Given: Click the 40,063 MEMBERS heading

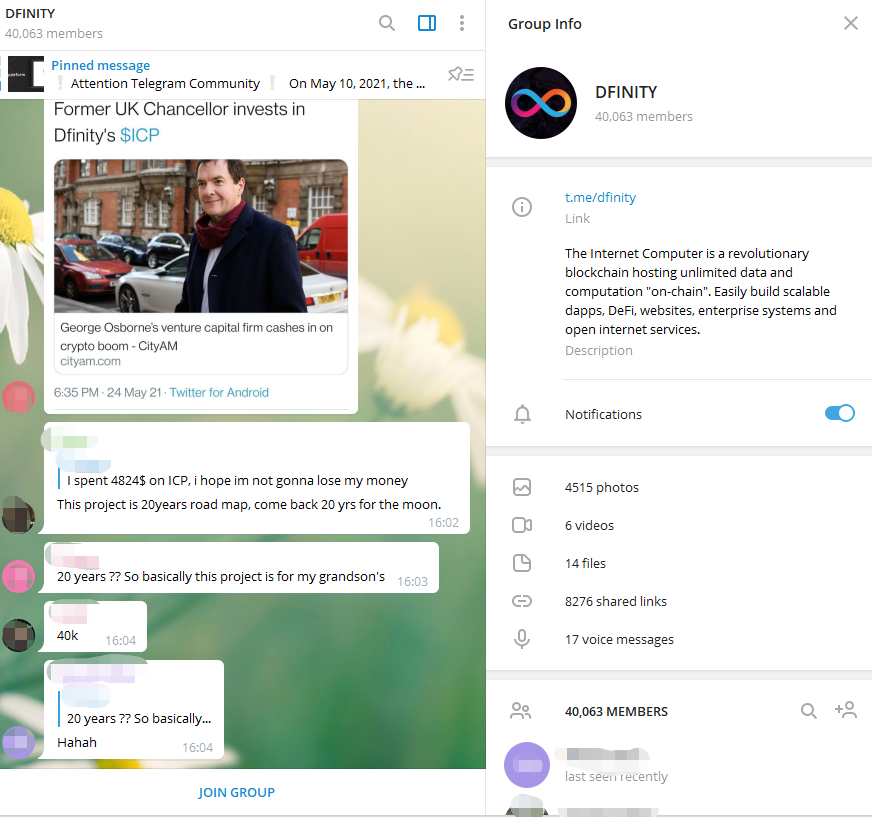Looking at the screenshot, I should [616, 711].
